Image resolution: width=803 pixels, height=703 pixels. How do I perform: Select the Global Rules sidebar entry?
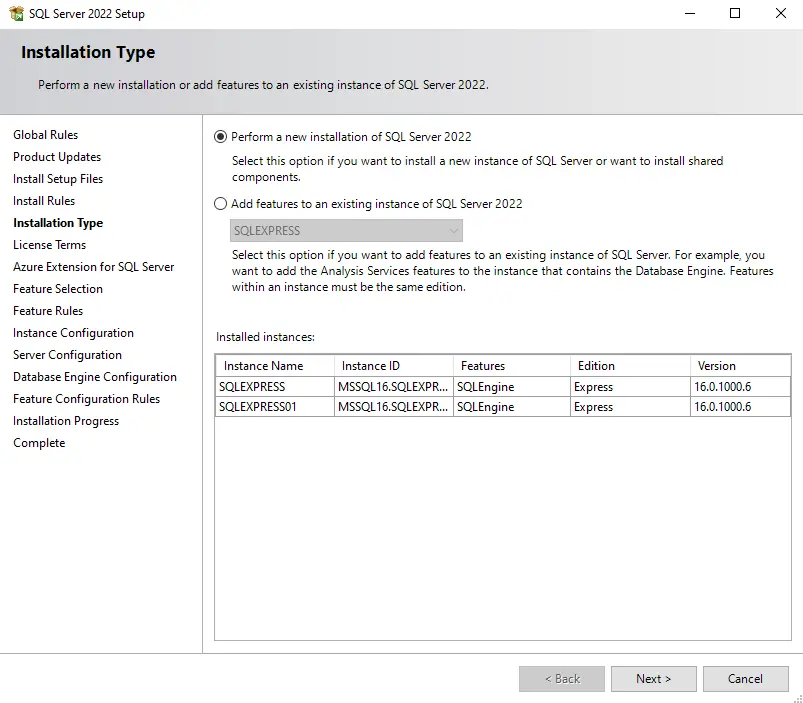point(45,134)
